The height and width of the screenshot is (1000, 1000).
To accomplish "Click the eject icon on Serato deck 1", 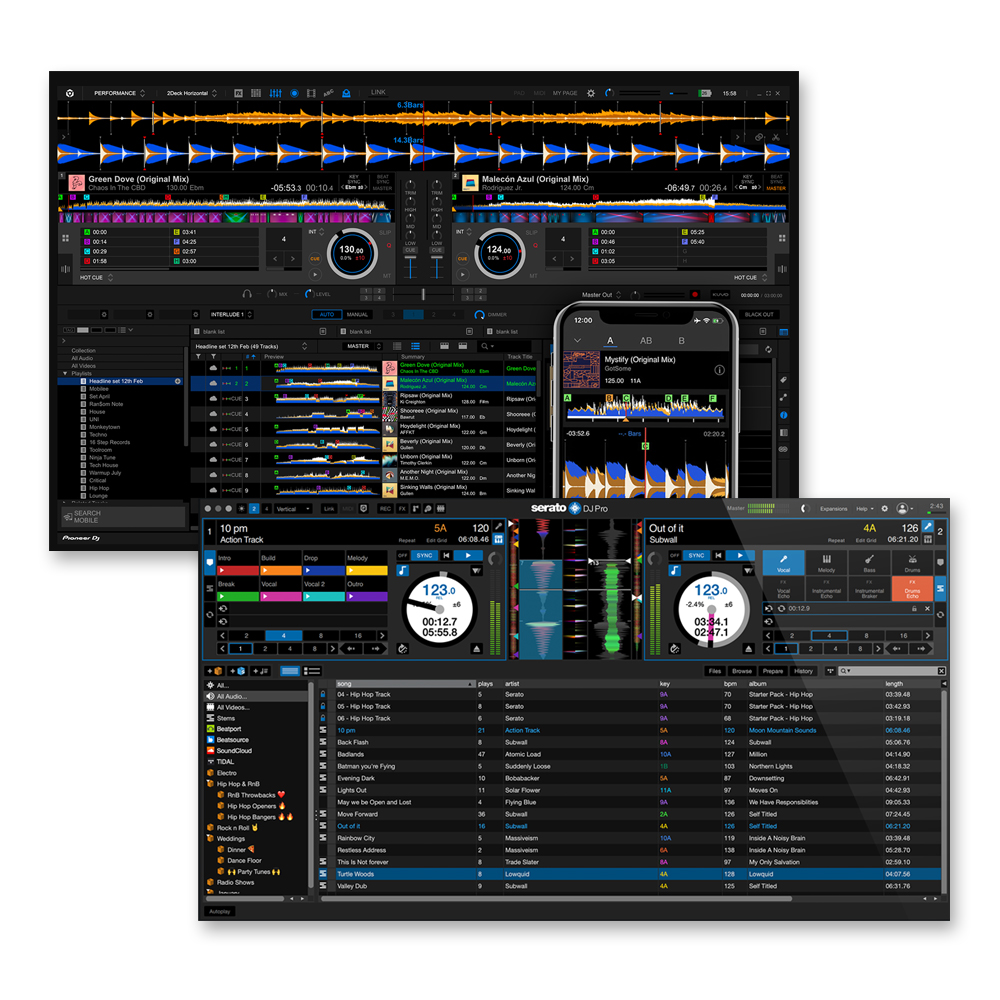I will (x=476, y=649).
